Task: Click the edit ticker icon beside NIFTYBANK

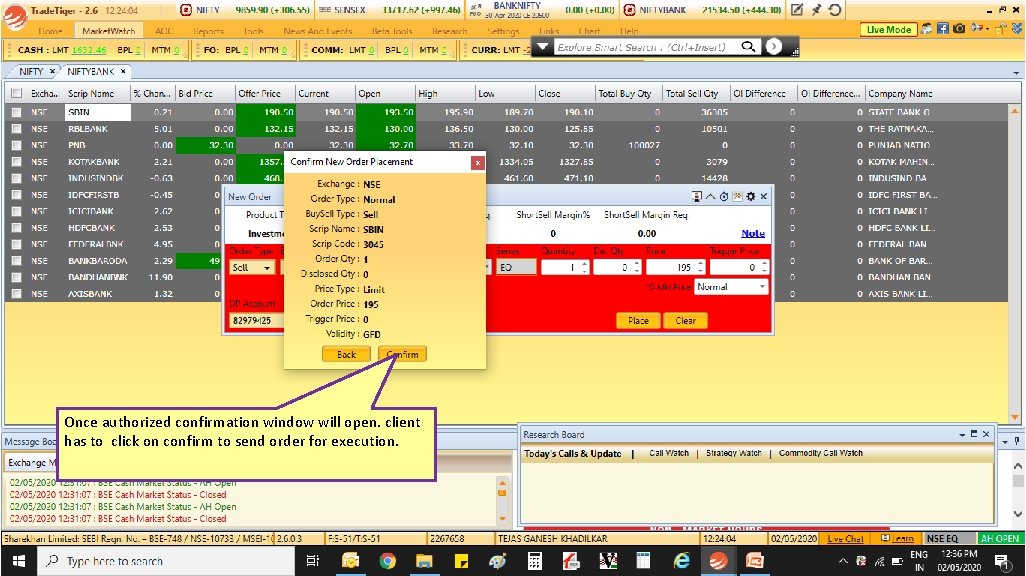Action: coord(796,10)
